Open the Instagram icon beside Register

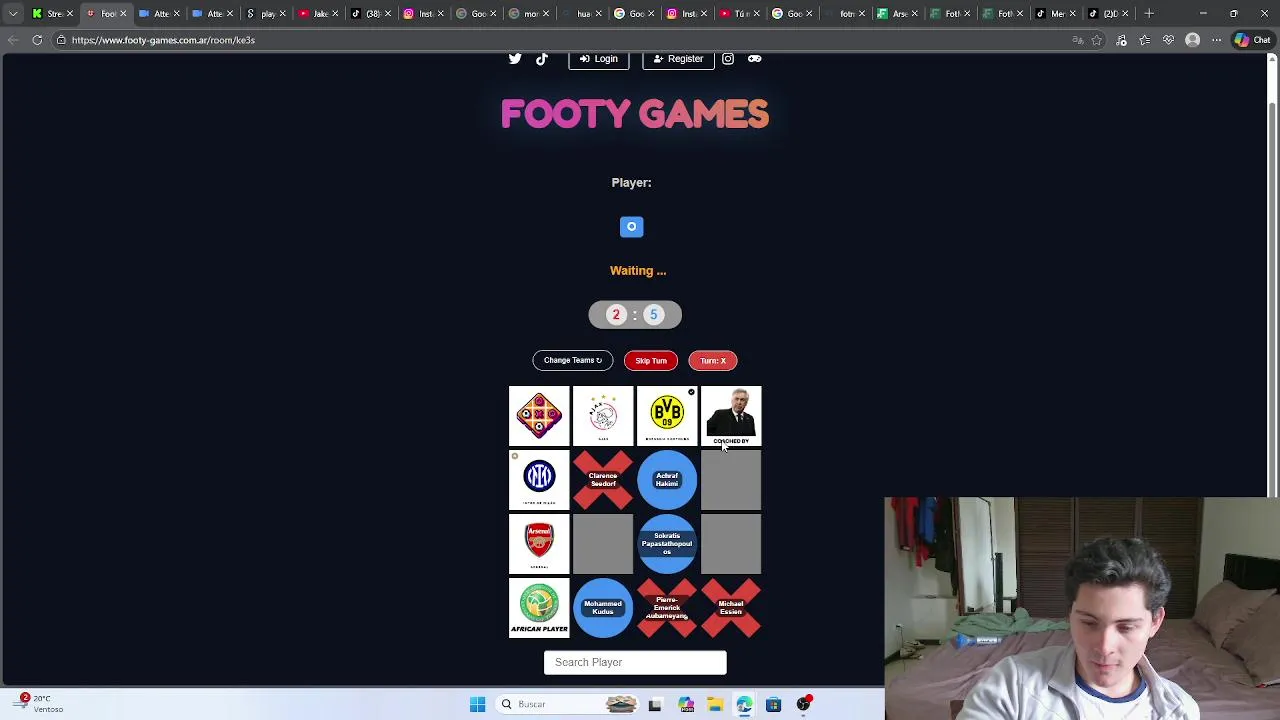pyautogui.click(x=728, y=59)
